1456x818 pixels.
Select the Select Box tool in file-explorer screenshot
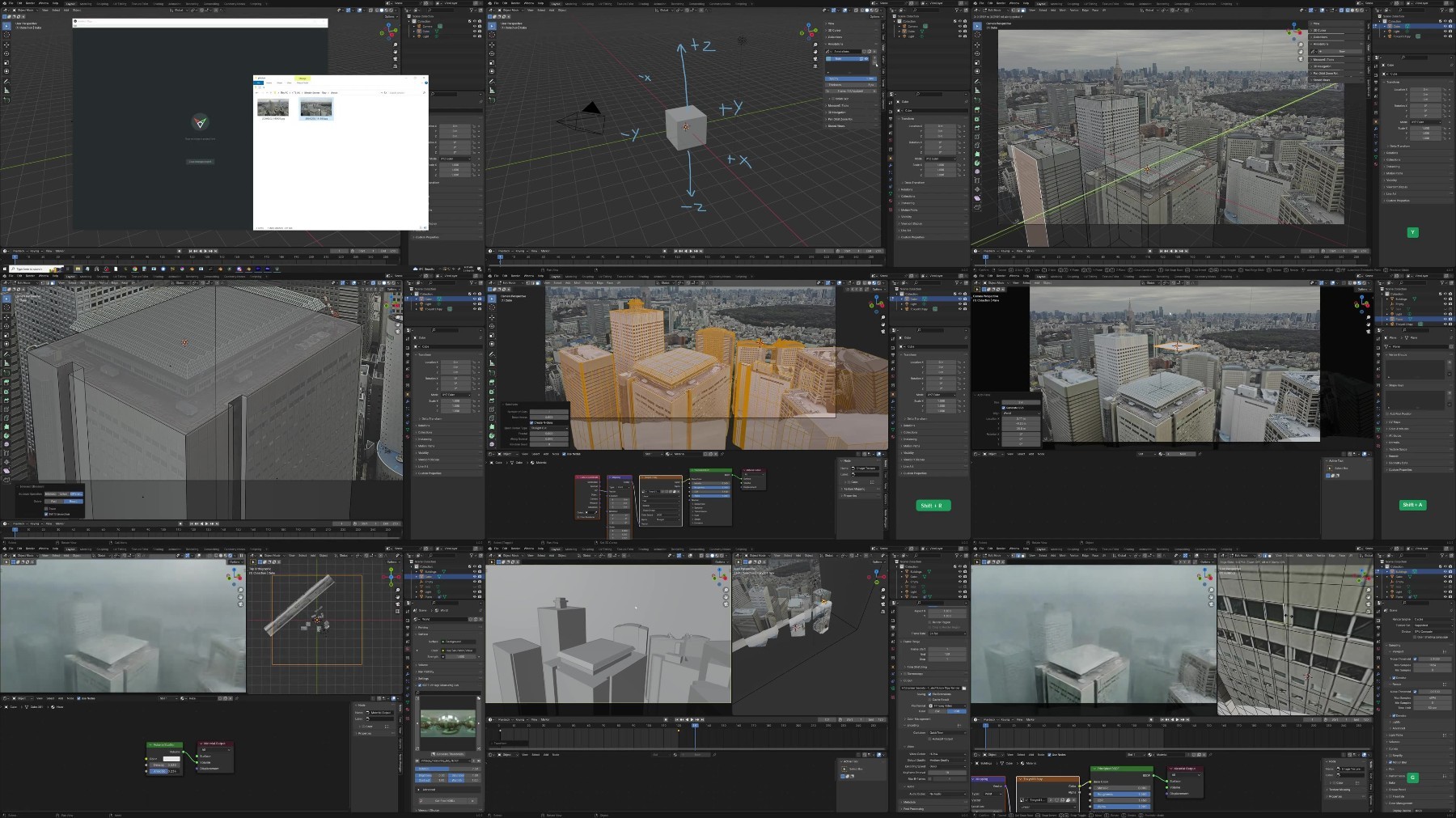coord(6,26)
